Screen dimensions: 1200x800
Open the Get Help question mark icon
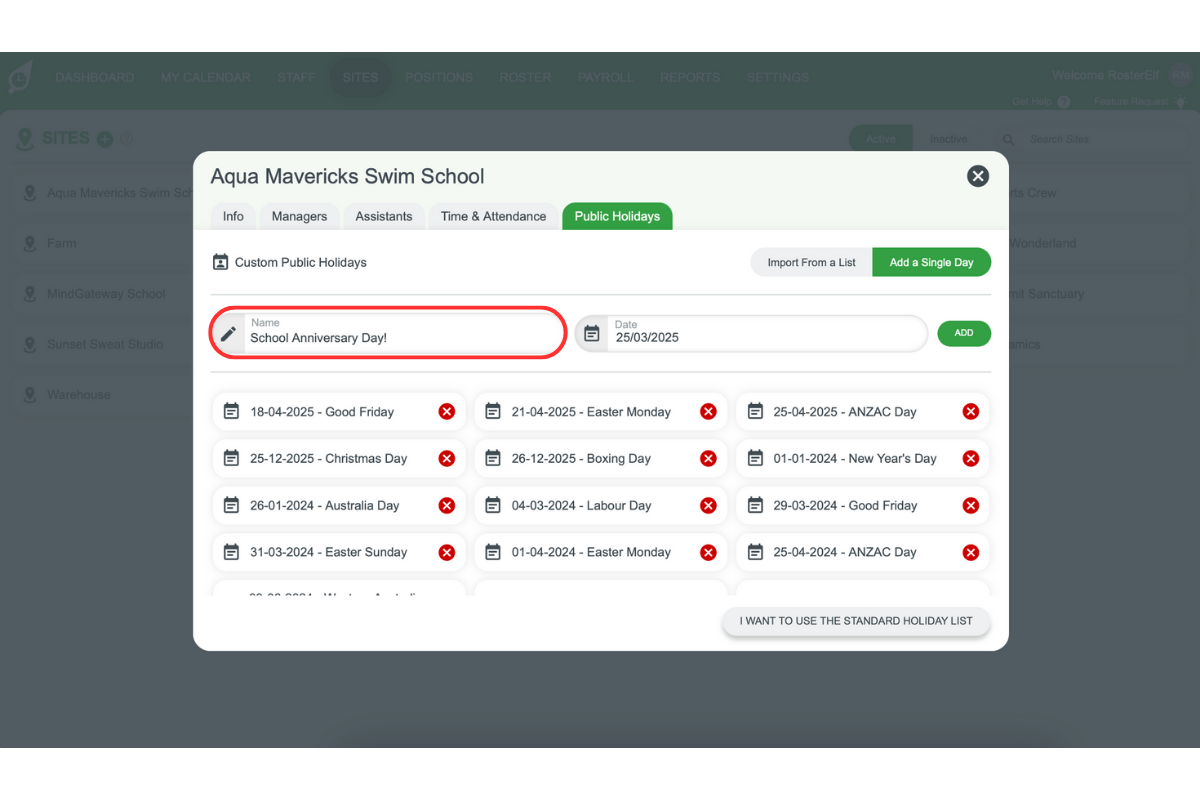(x=1064, y=101)
